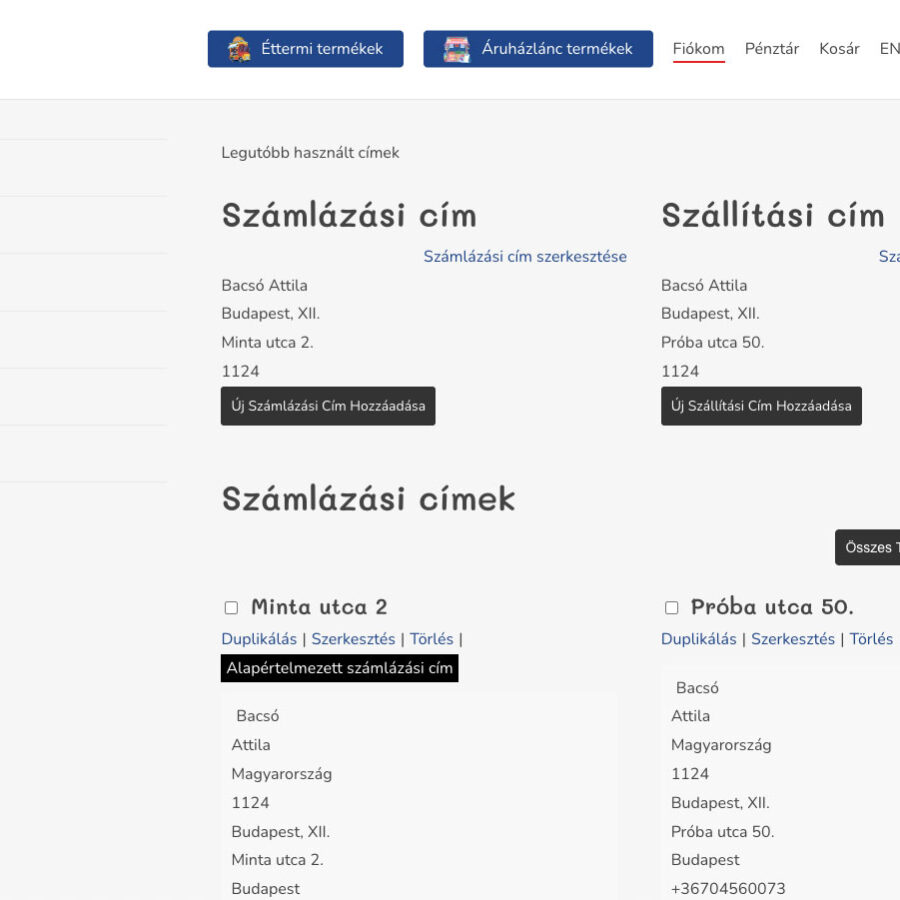Click Duplikálás under Próba utca 50.
Screen dimensions: 900x900
click(x=699, y=639)
